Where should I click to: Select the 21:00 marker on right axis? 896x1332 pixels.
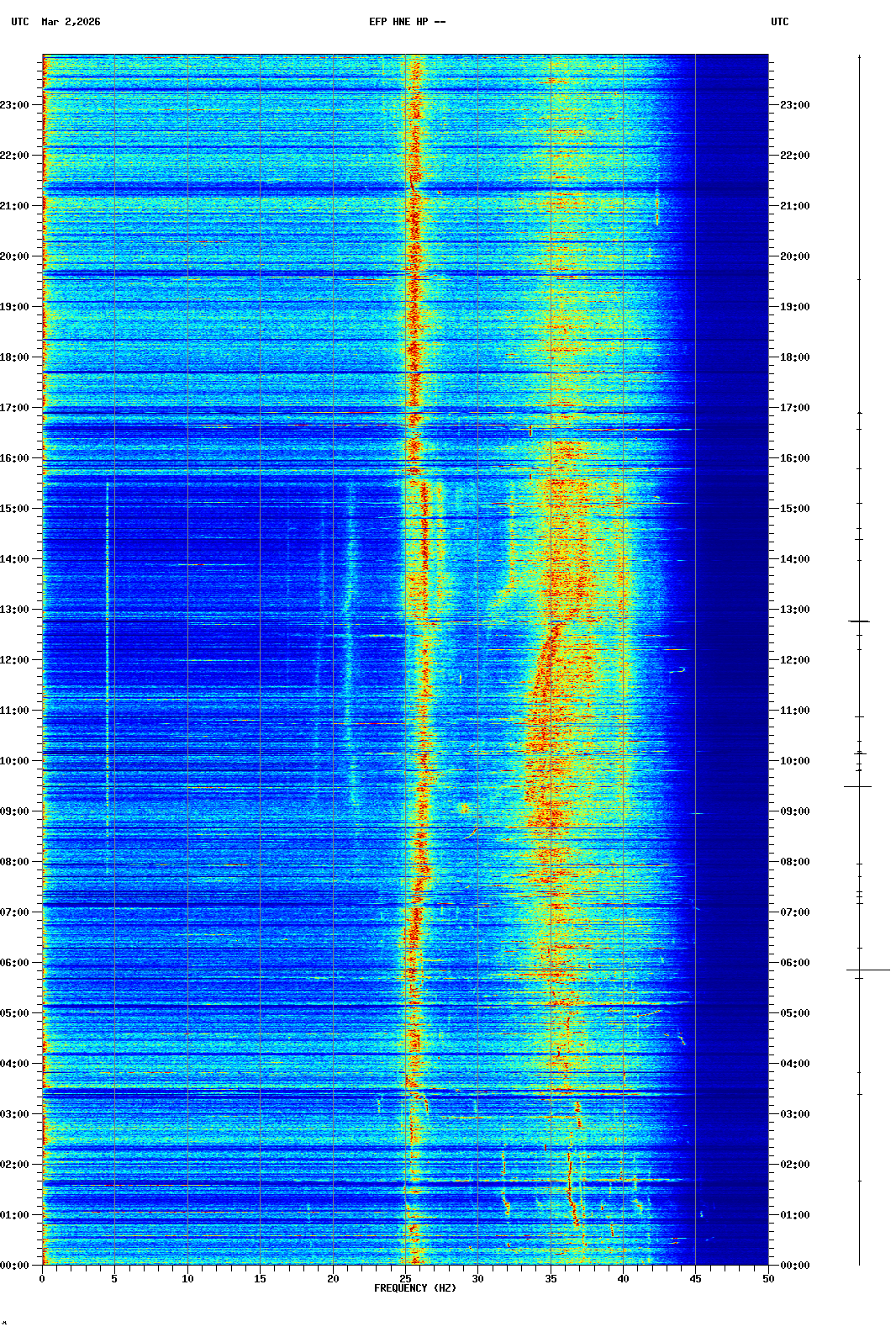(x=794, y=206)
